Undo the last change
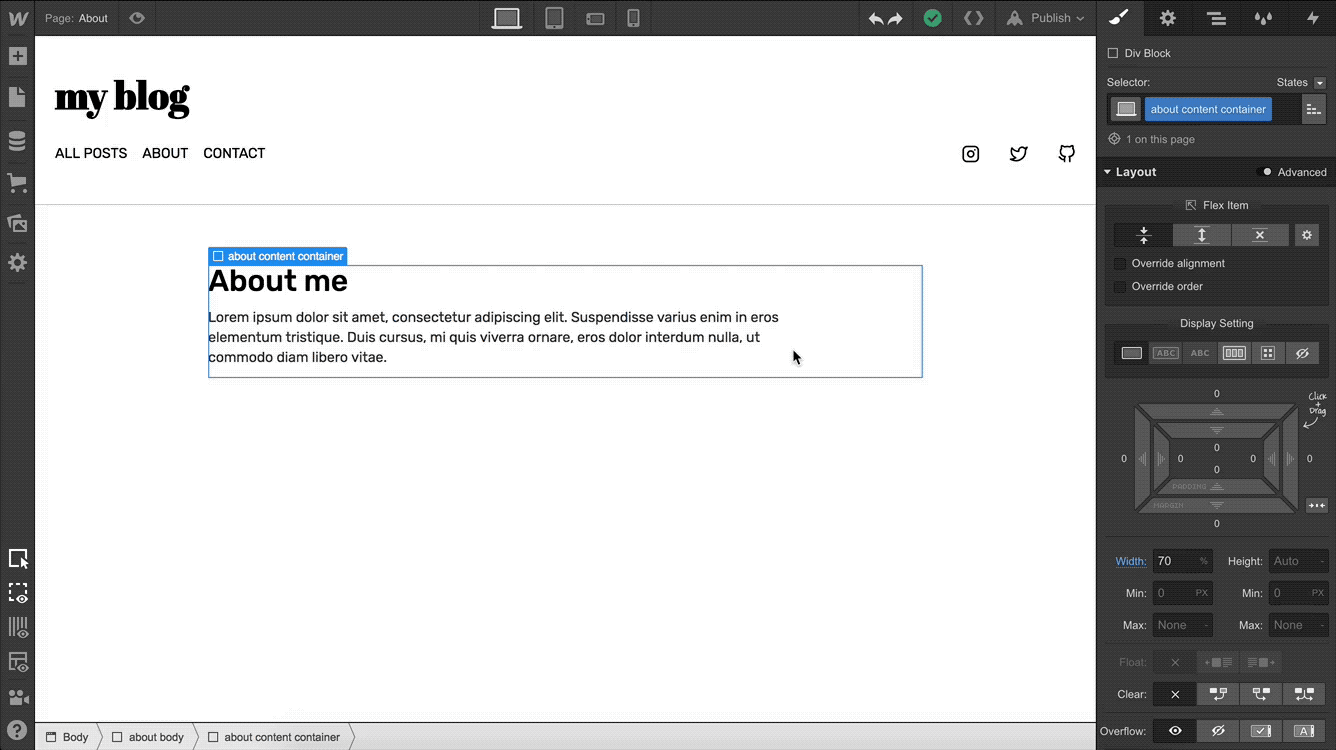This screenshot has width=1336, height=750. [x=876, y=18]
